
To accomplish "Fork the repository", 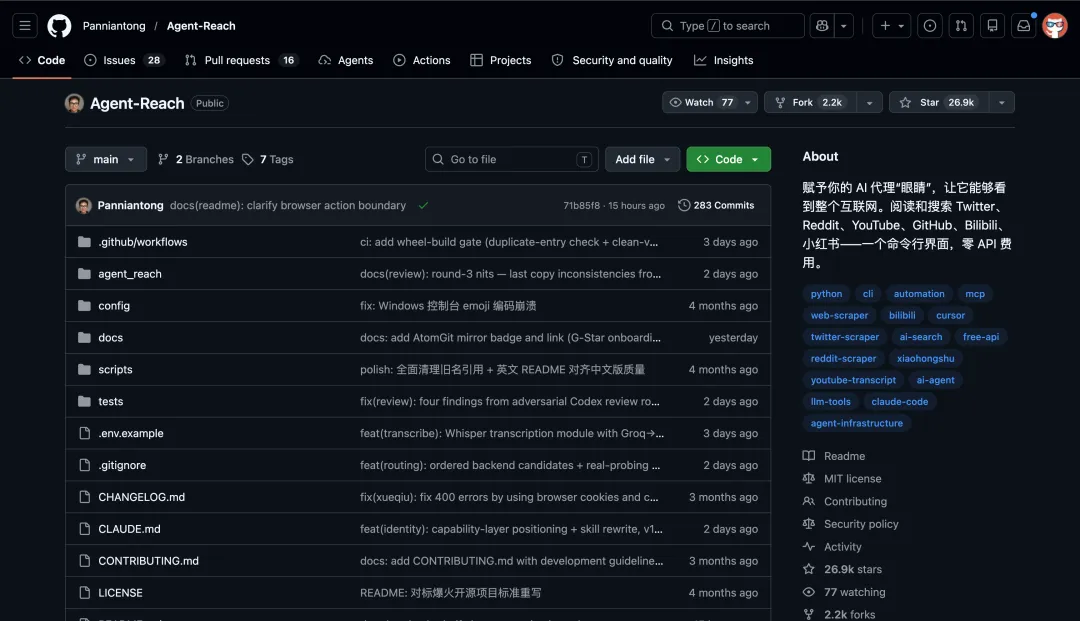I will point(811,103).
